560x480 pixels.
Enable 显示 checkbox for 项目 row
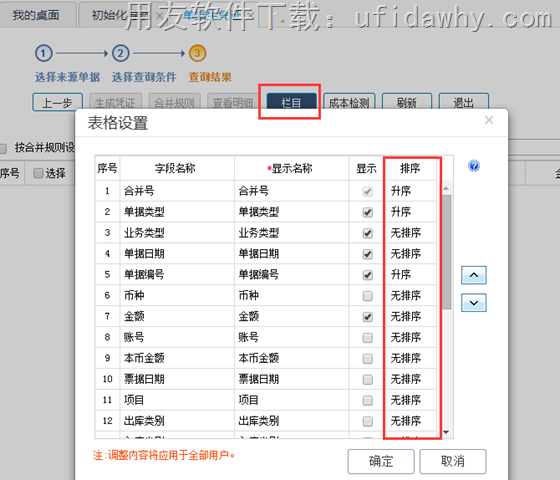click(x=368, y=400)
